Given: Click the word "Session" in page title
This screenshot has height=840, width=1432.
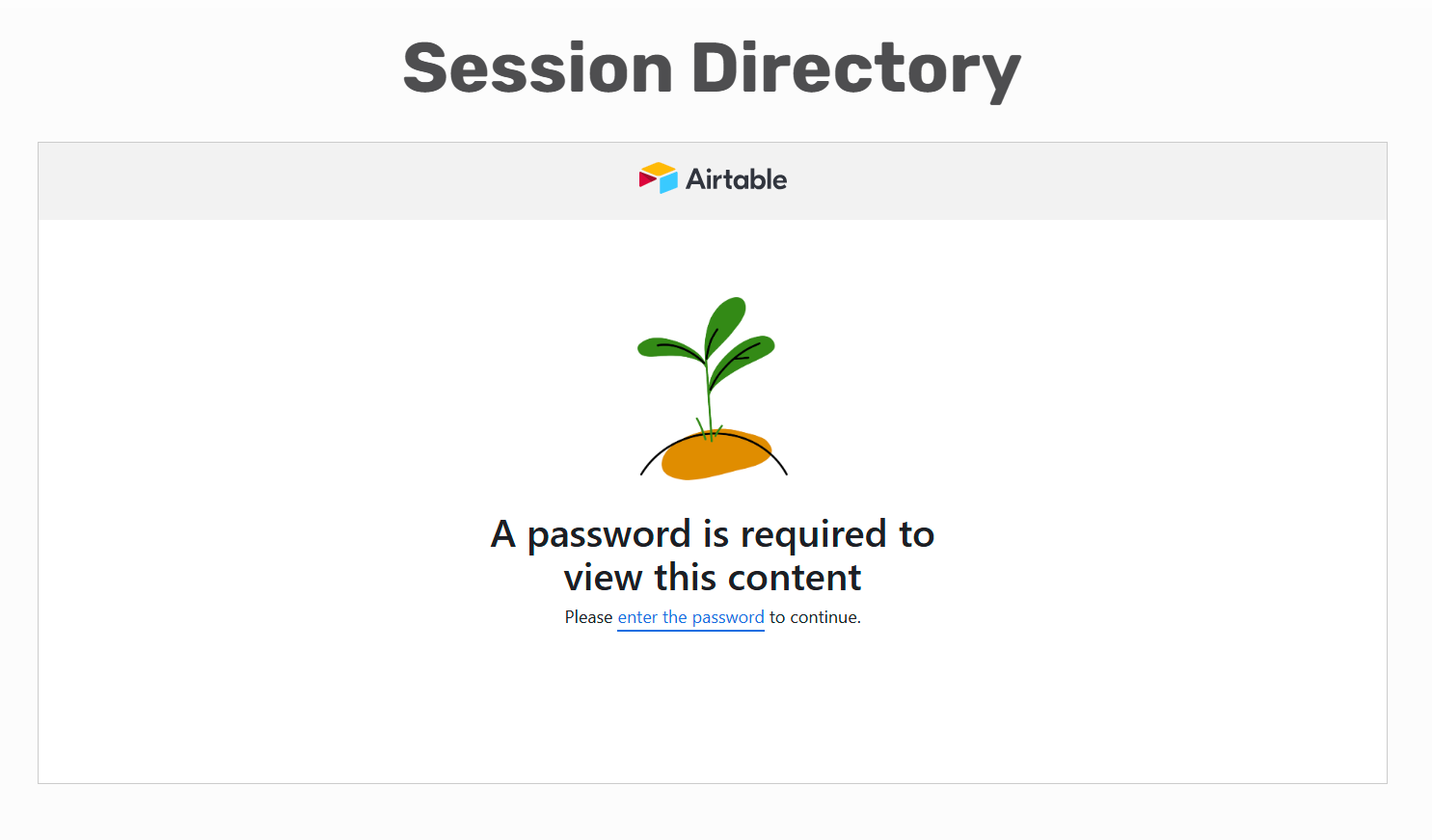Looking at the screenshot, I should coord(538,69).
